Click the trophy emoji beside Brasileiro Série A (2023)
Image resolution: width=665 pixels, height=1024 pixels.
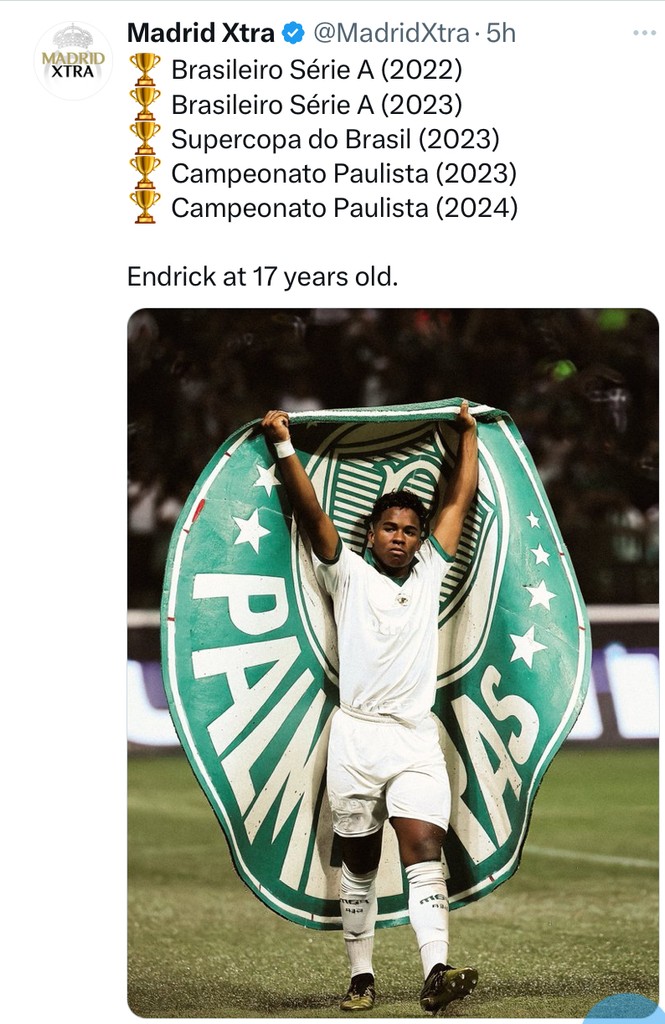145,104
